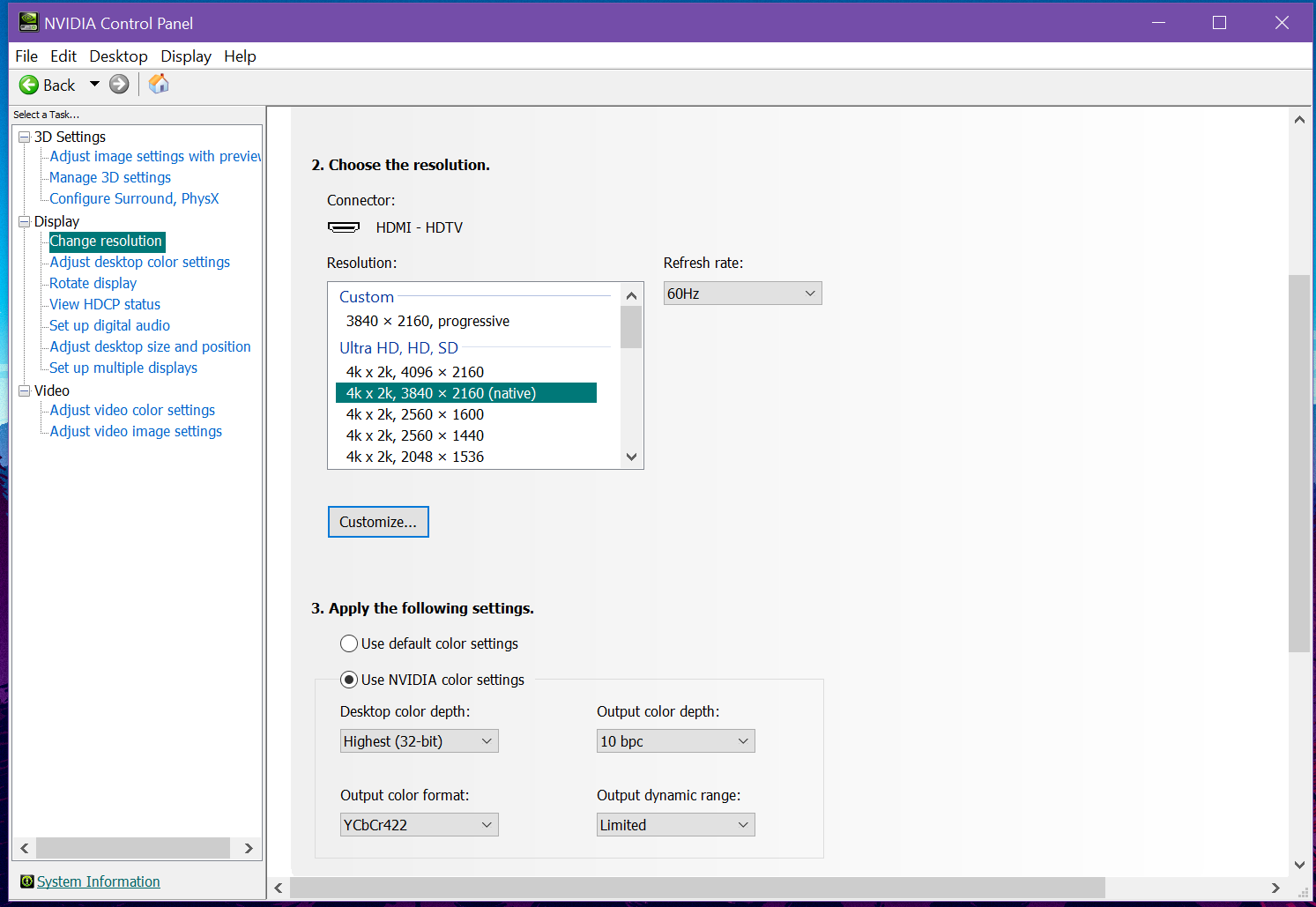Click the HDMI connector icon
The image size is (1316, 907).
click(344, 227)
